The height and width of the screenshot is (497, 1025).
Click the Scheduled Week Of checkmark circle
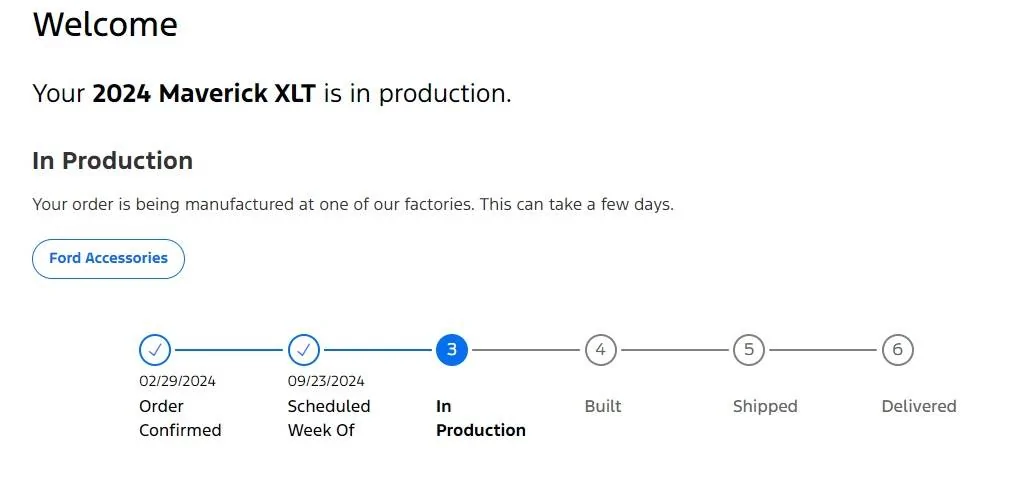(x=303, y=350)
